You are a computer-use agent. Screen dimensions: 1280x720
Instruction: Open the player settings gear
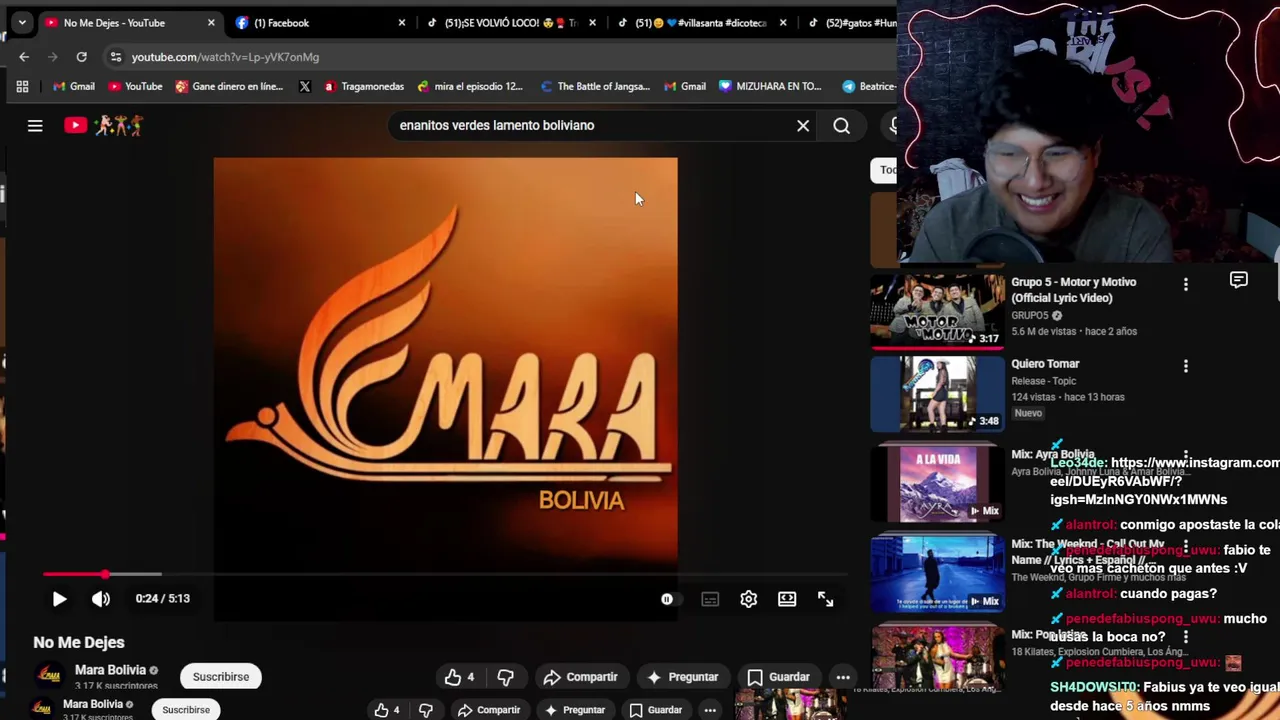coord(749,599)
